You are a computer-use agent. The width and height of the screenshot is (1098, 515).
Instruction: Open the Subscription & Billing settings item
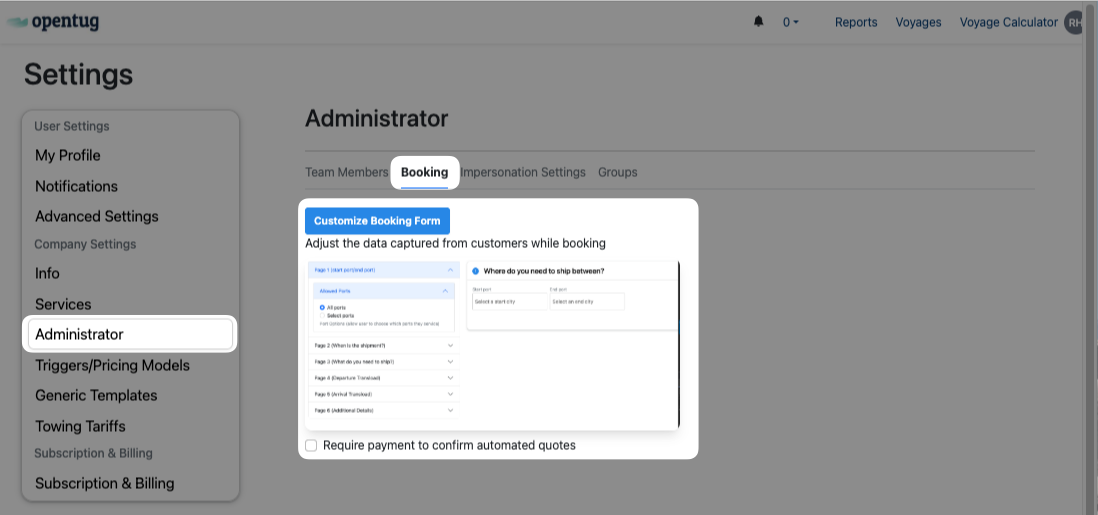click(x=104, y=483)
